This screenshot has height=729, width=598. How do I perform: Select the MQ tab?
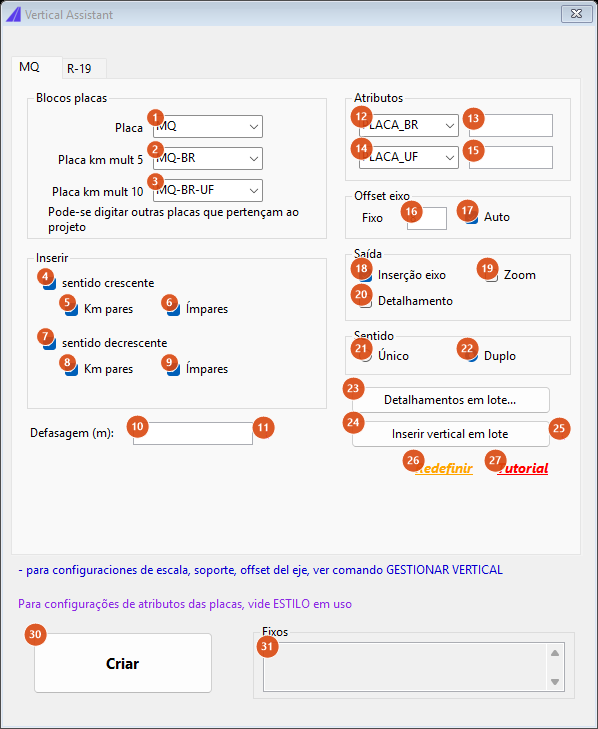click(x=29, y=67)
